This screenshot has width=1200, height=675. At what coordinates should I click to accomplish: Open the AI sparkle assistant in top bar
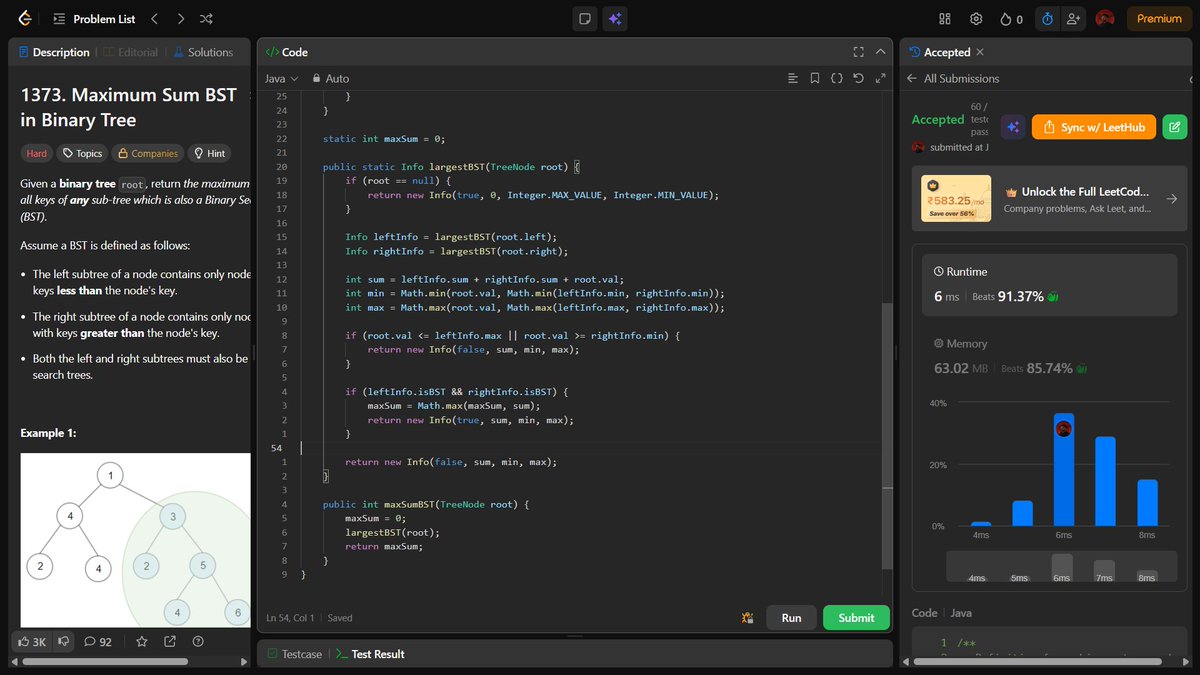[x=615, y=18]
